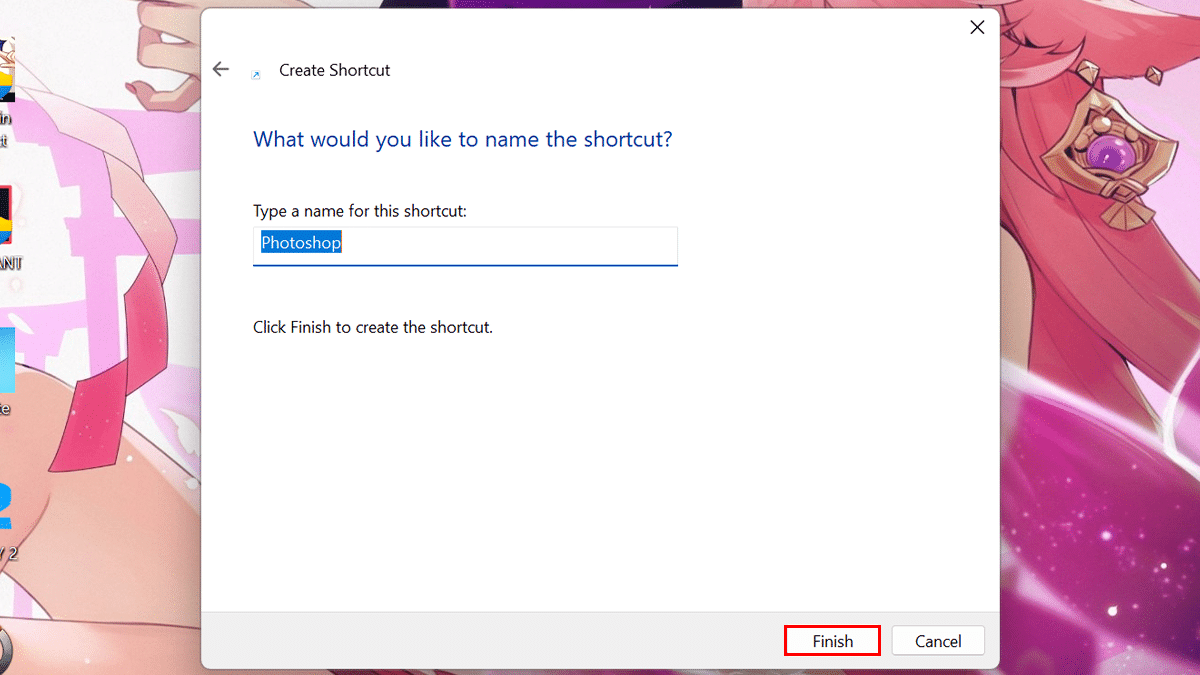Image resolution: width=1200 pixels, height=675 pixels.
Task: Close the Create Shortcut dialog
Action: (x=977, y=28)
